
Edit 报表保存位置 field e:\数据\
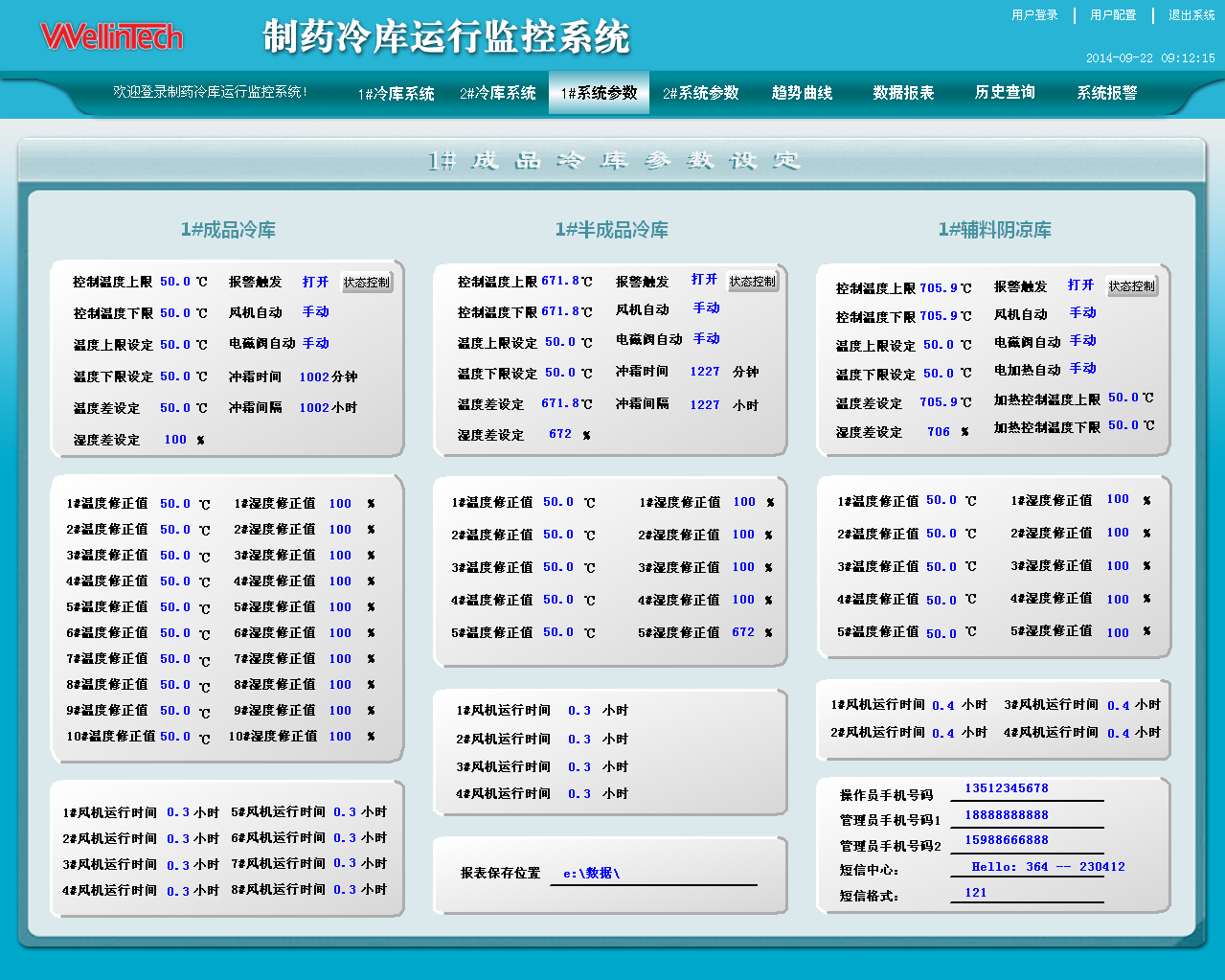[x=653, y=874]
